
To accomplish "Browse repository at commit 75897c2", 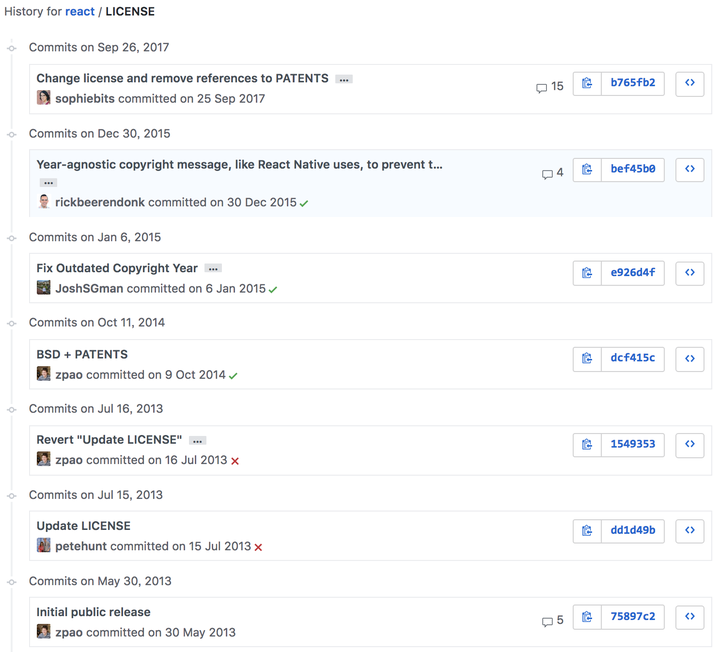I will (x=690, y=617).
